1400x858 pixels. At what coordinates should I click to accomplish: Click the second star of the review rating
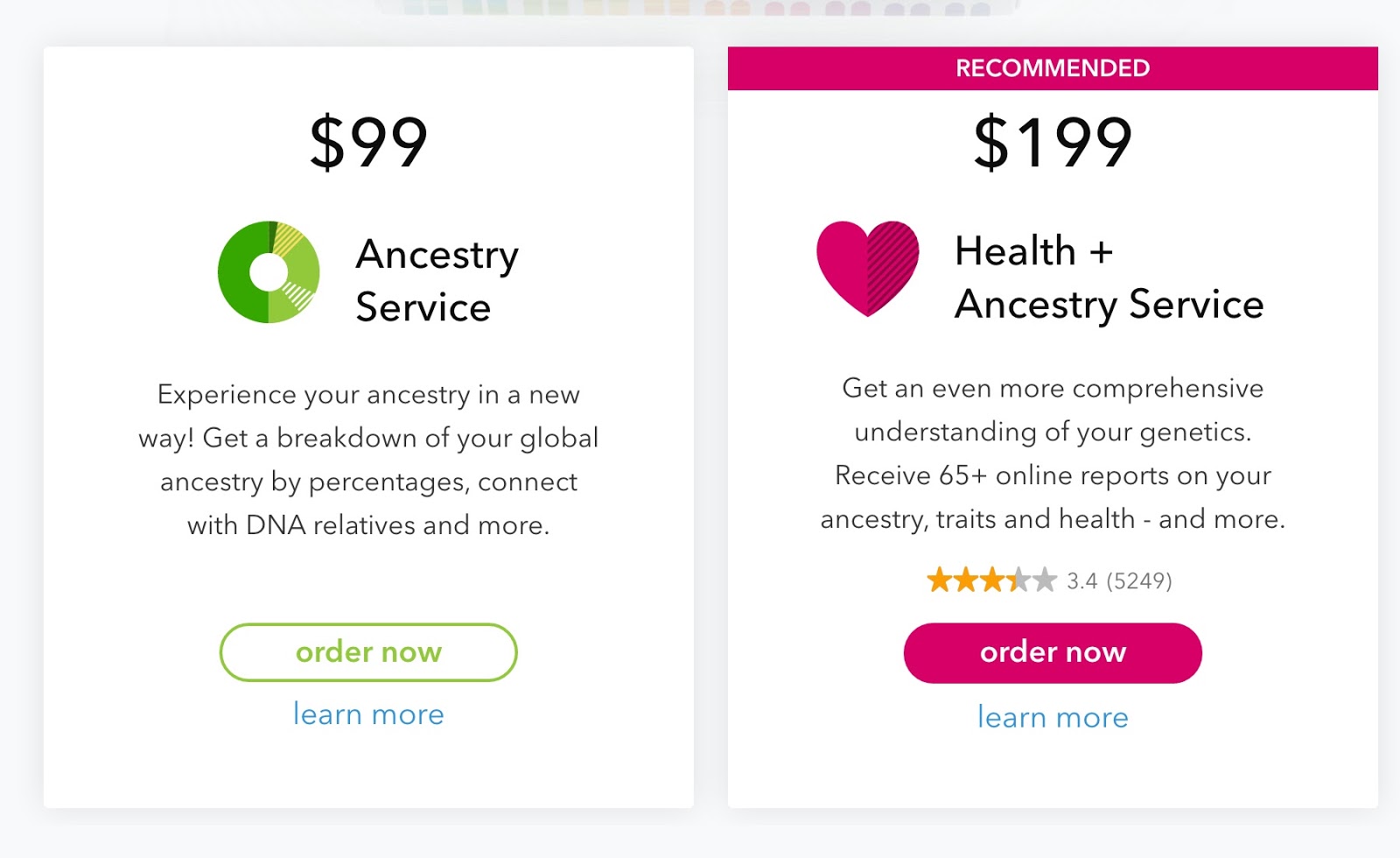click(x=965, y=579)
